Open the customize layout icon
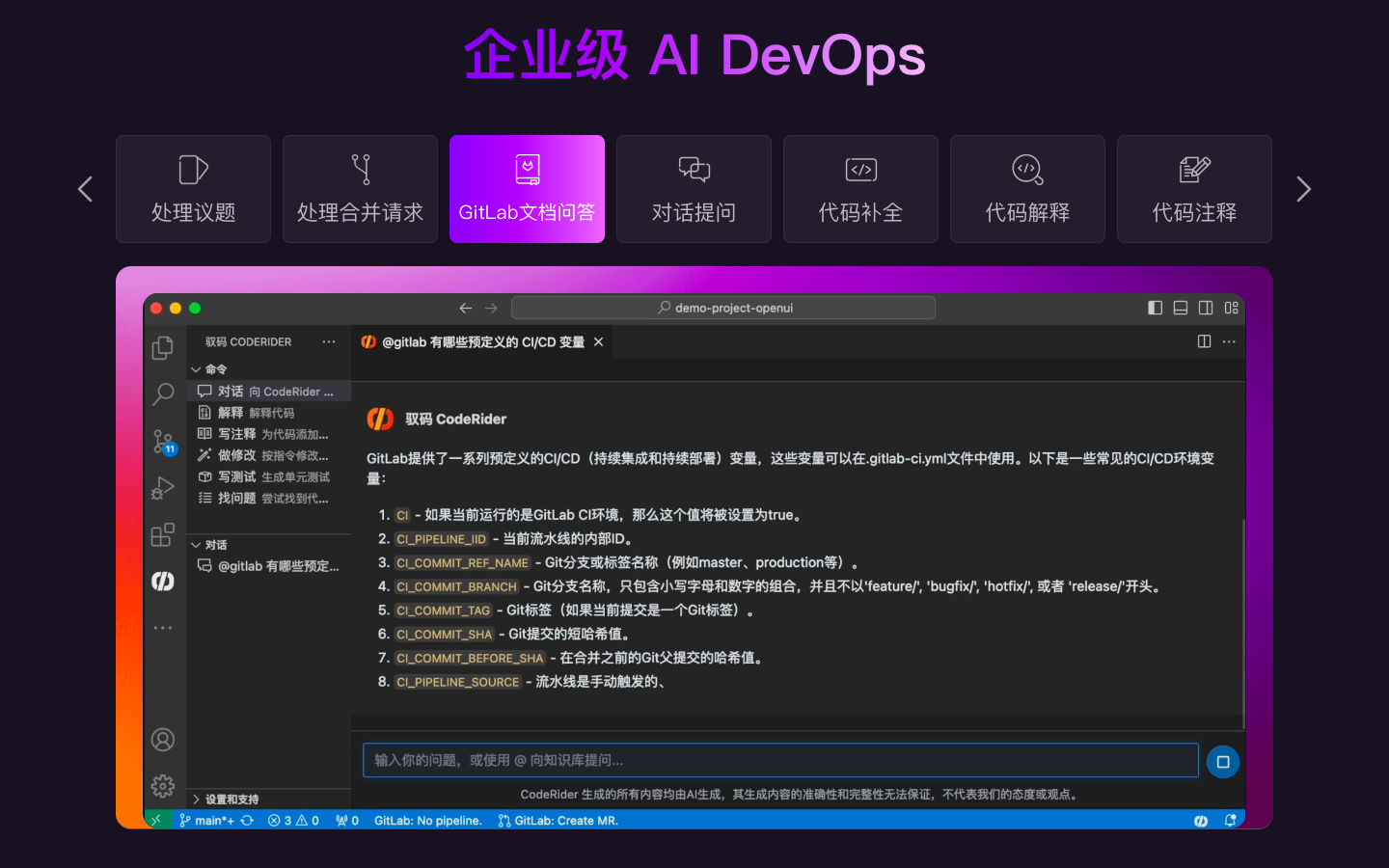Screen dimensions: 1389x868 (1232, 308)
